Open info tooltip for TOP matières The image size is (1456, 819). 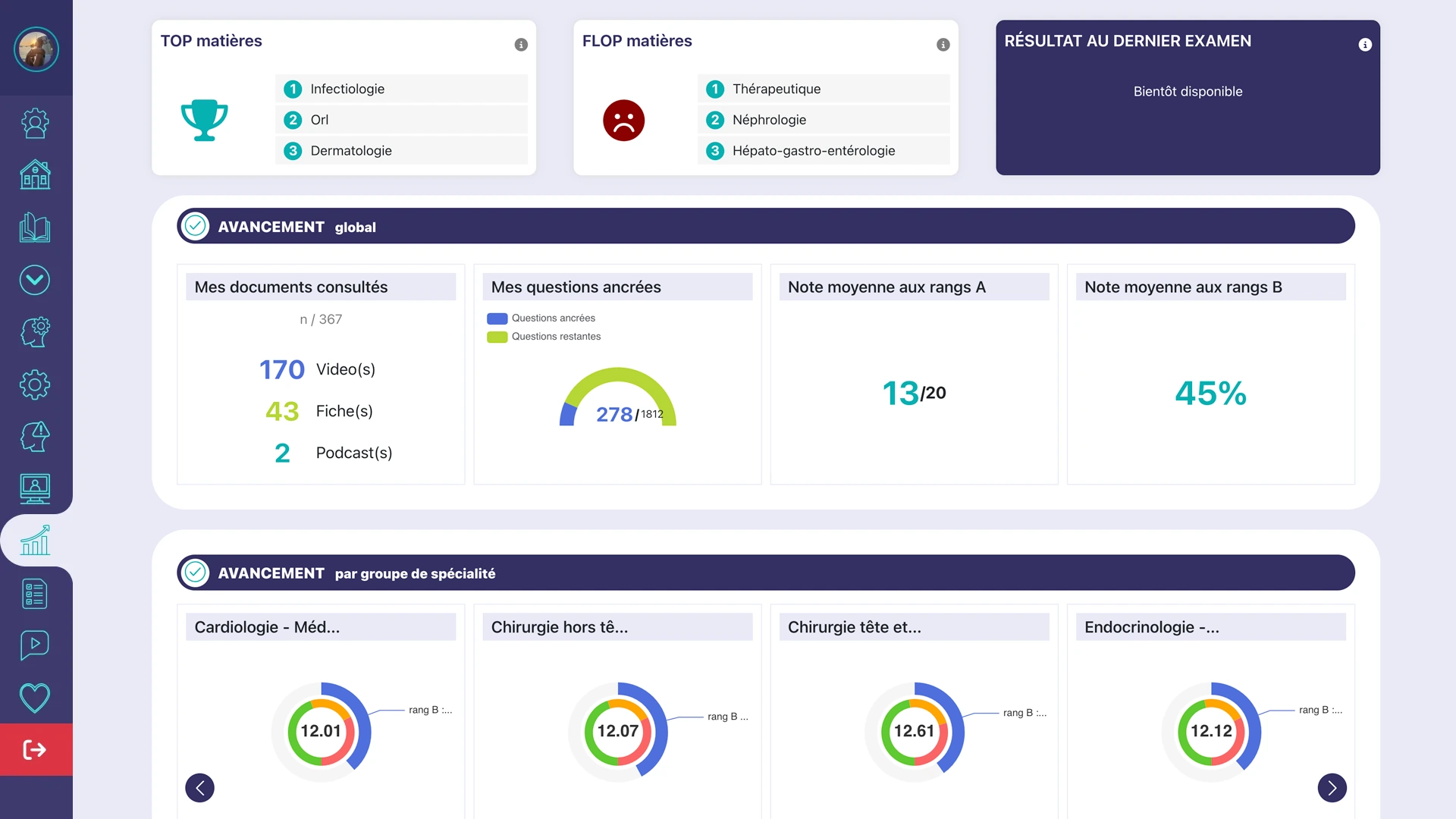[521, 45]
